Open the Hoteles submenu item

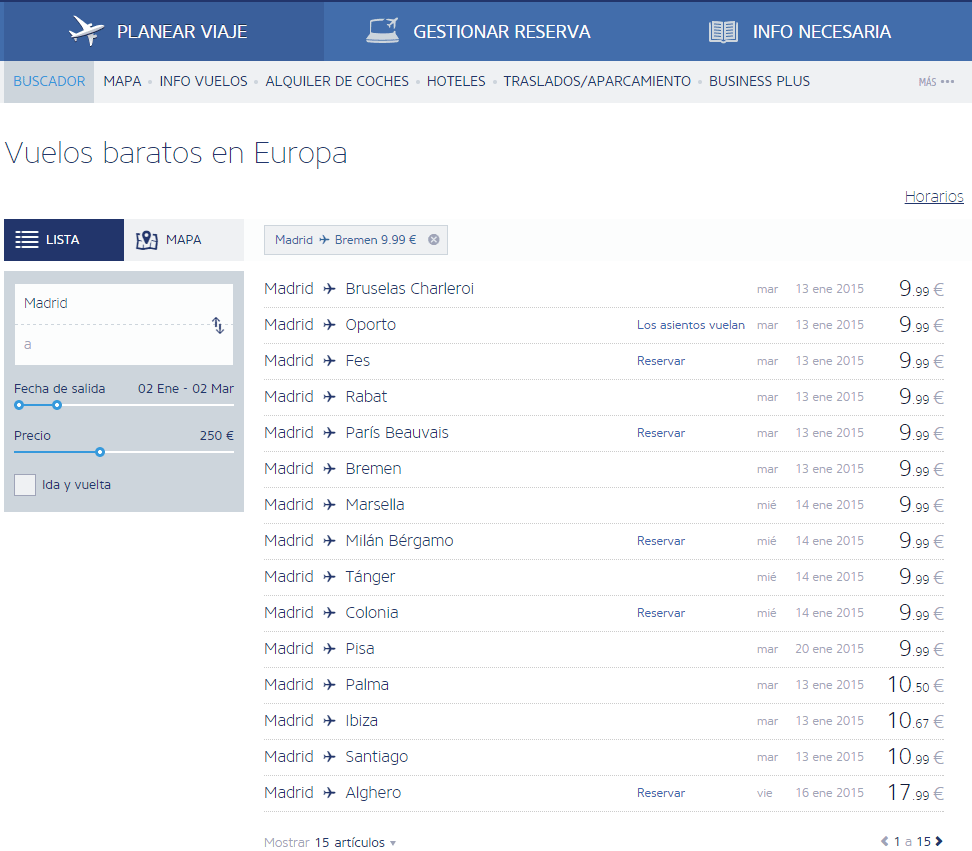[456, 81]
